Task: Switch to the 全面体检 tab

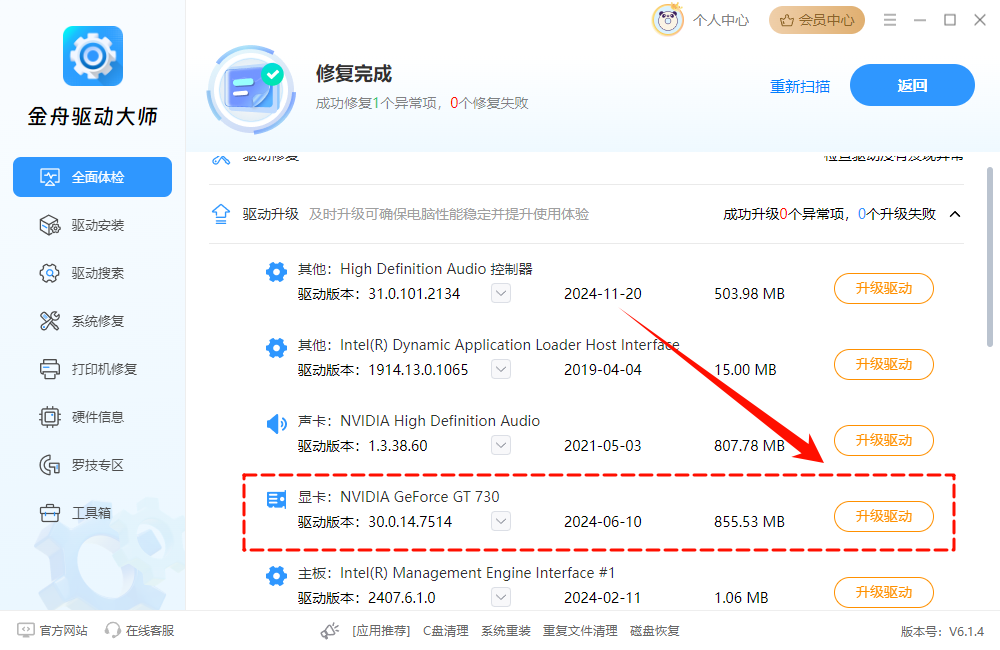Action: pos(92,176)
